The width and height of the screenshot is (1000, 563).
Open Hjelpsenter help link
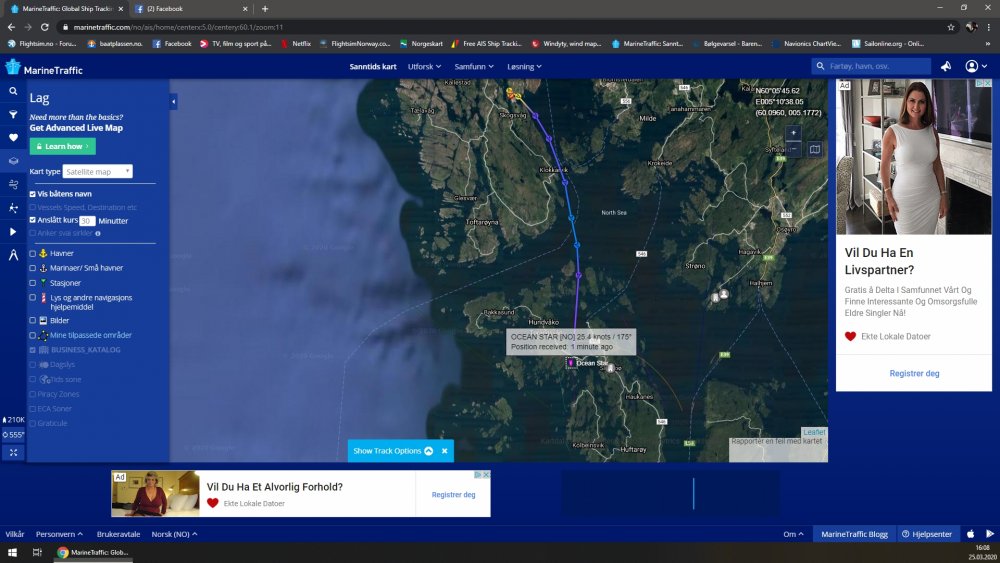coord(927,534)
